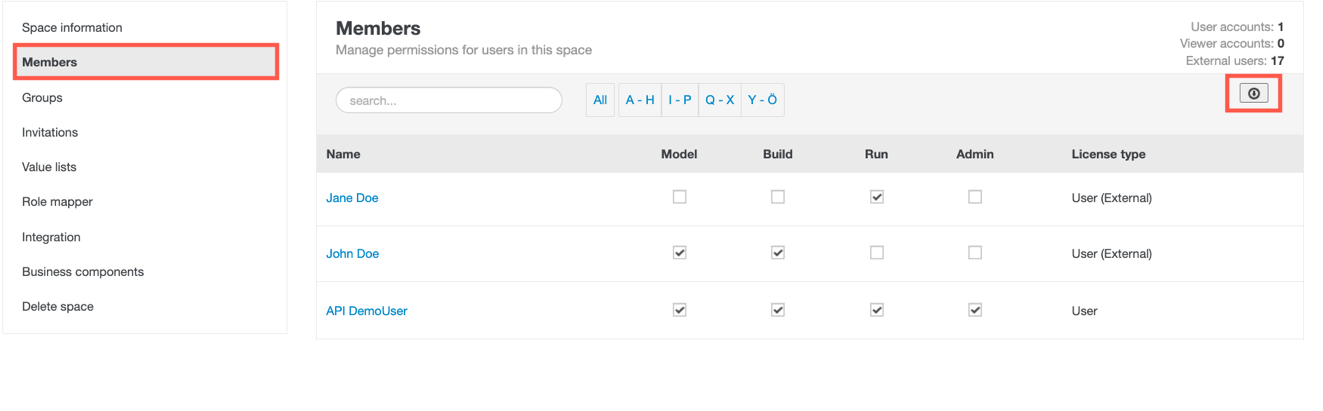The width and height of the screenshot is (1323, 411).
Task: Open Jane Doe's member profile
Action: tap(352, 198)
